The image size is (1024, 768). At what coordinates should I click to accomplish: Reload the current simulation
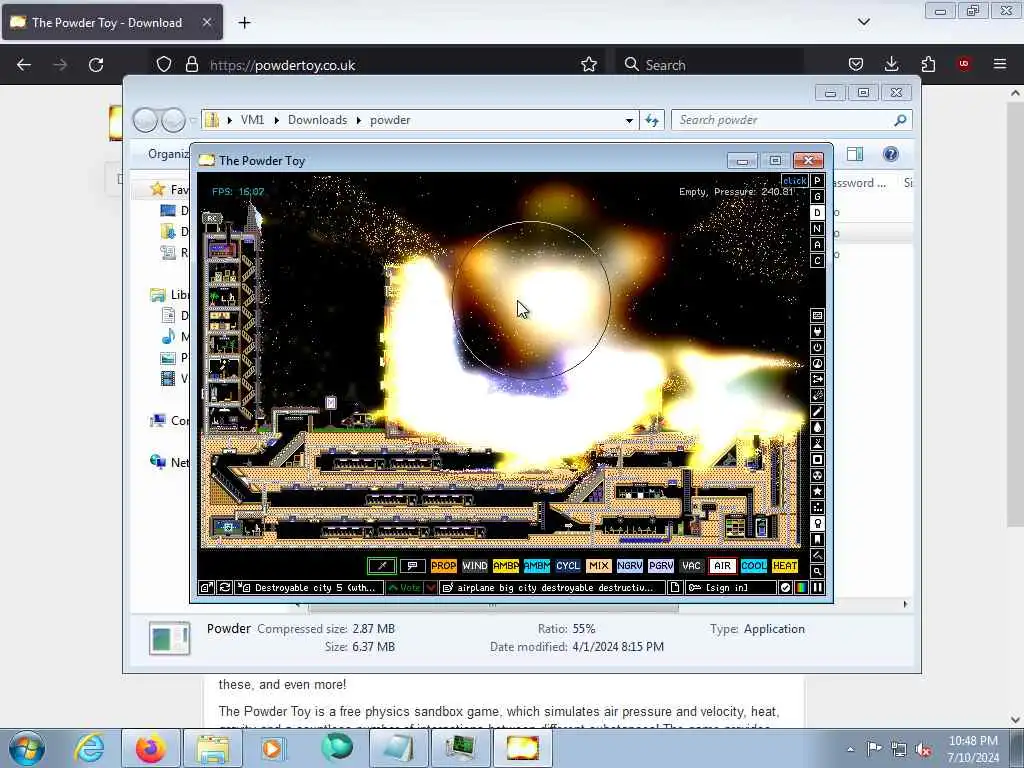pyautogui.click(x=225, y=588)
